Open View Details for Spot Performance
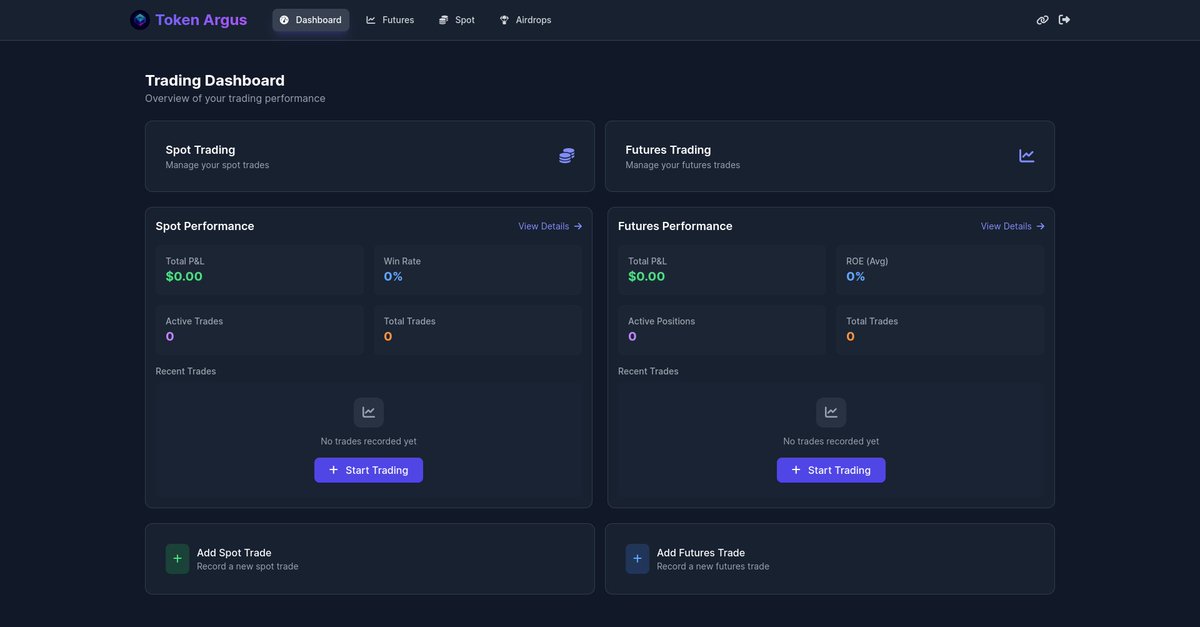This screenshot has height=627, width=1200. click(x=550, y=226)
